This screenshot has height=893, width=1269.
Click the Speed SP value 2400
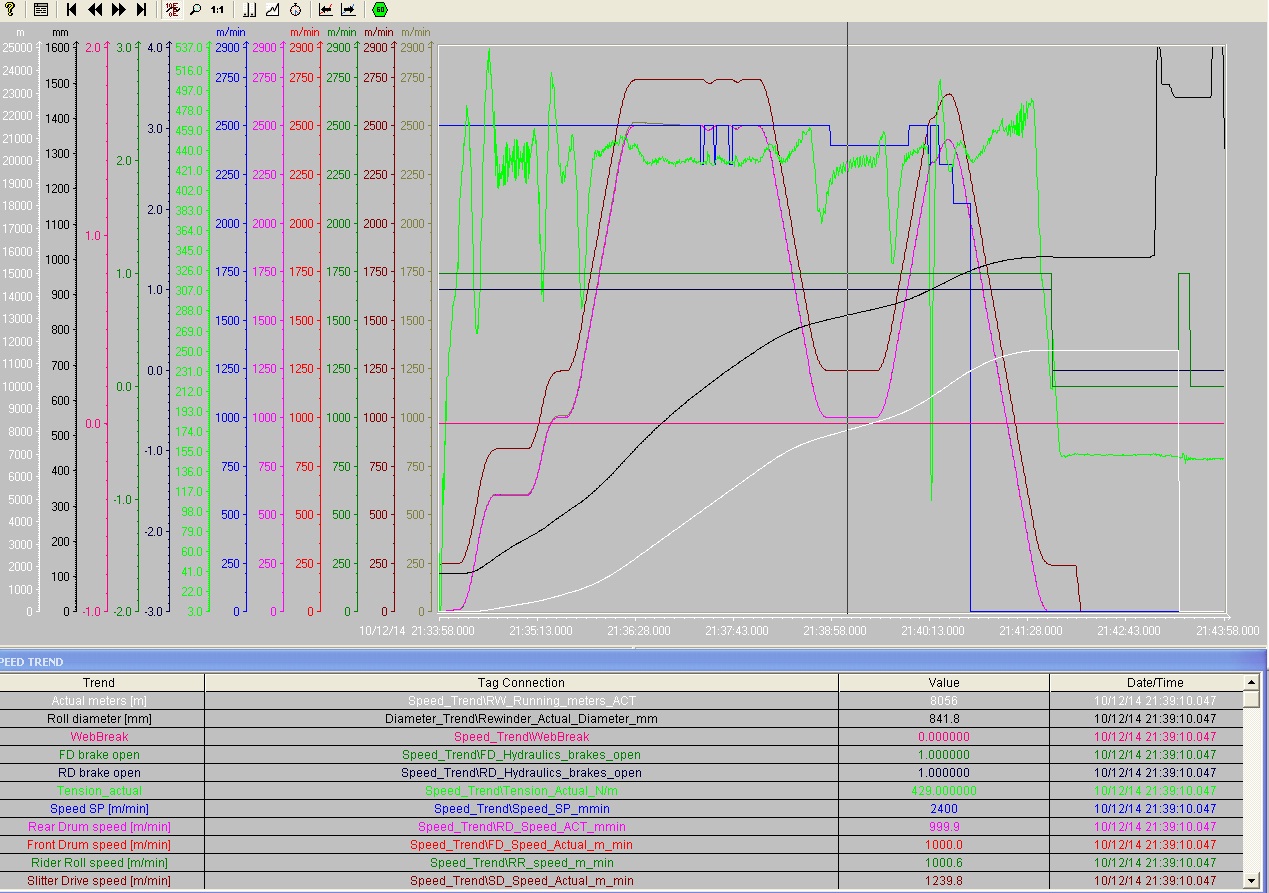click(944, 809)
